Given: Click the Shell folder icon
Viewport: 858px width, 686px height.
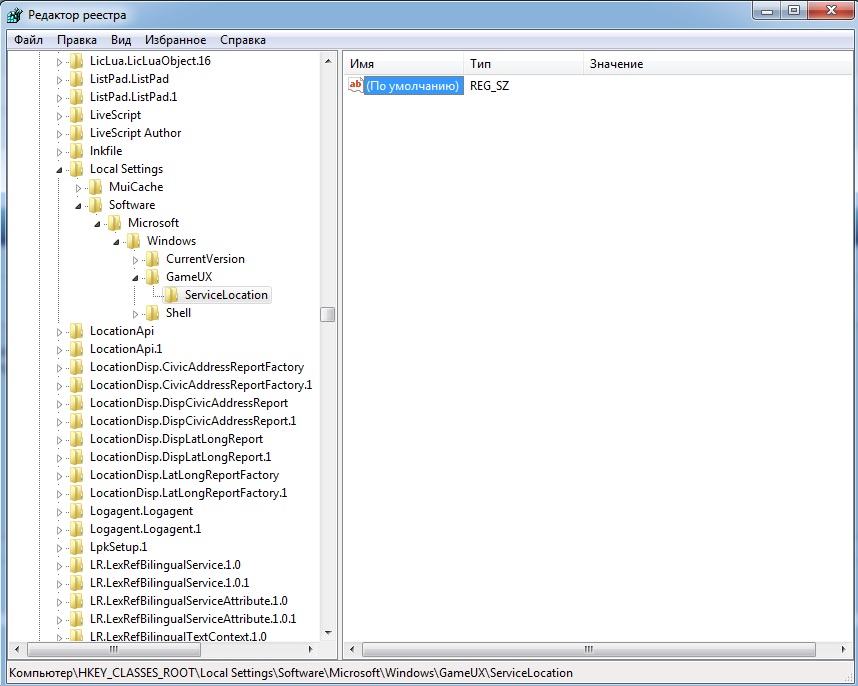Looking at the screenshot, I should (x=153, y=313).
